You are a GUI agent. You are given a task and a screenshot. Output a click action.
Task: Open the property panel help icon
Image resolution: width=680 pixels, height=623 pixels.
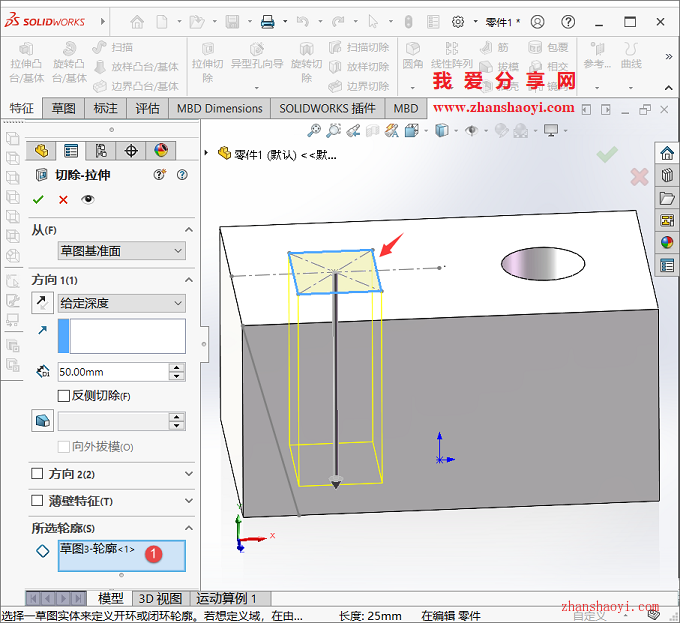[182, 175]
